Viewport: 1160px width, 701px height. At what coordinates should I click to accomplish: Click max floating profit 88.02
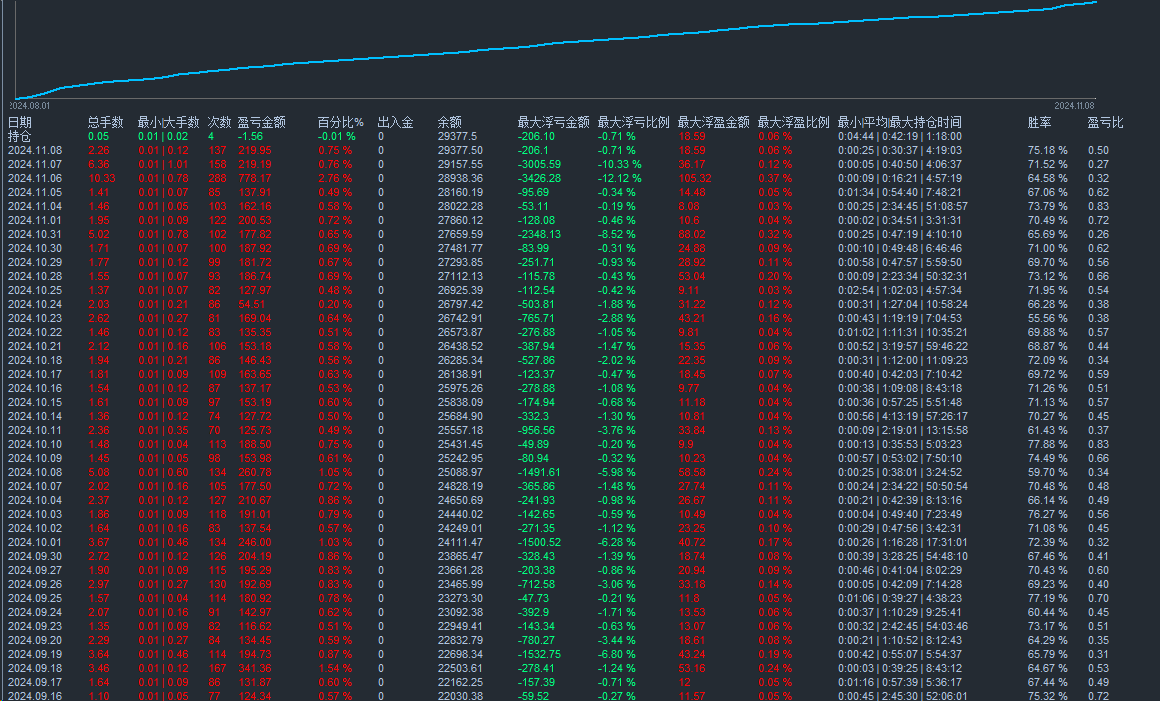point(692,234)
